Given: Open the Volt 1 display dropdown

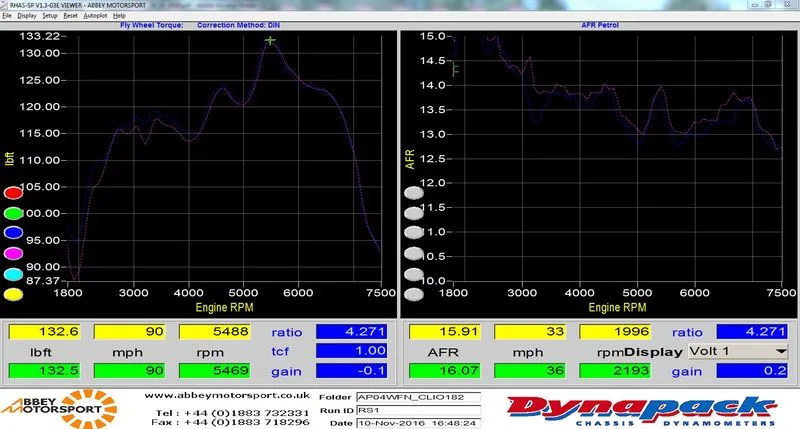Looking at the screenshot, I should [738, 351].
